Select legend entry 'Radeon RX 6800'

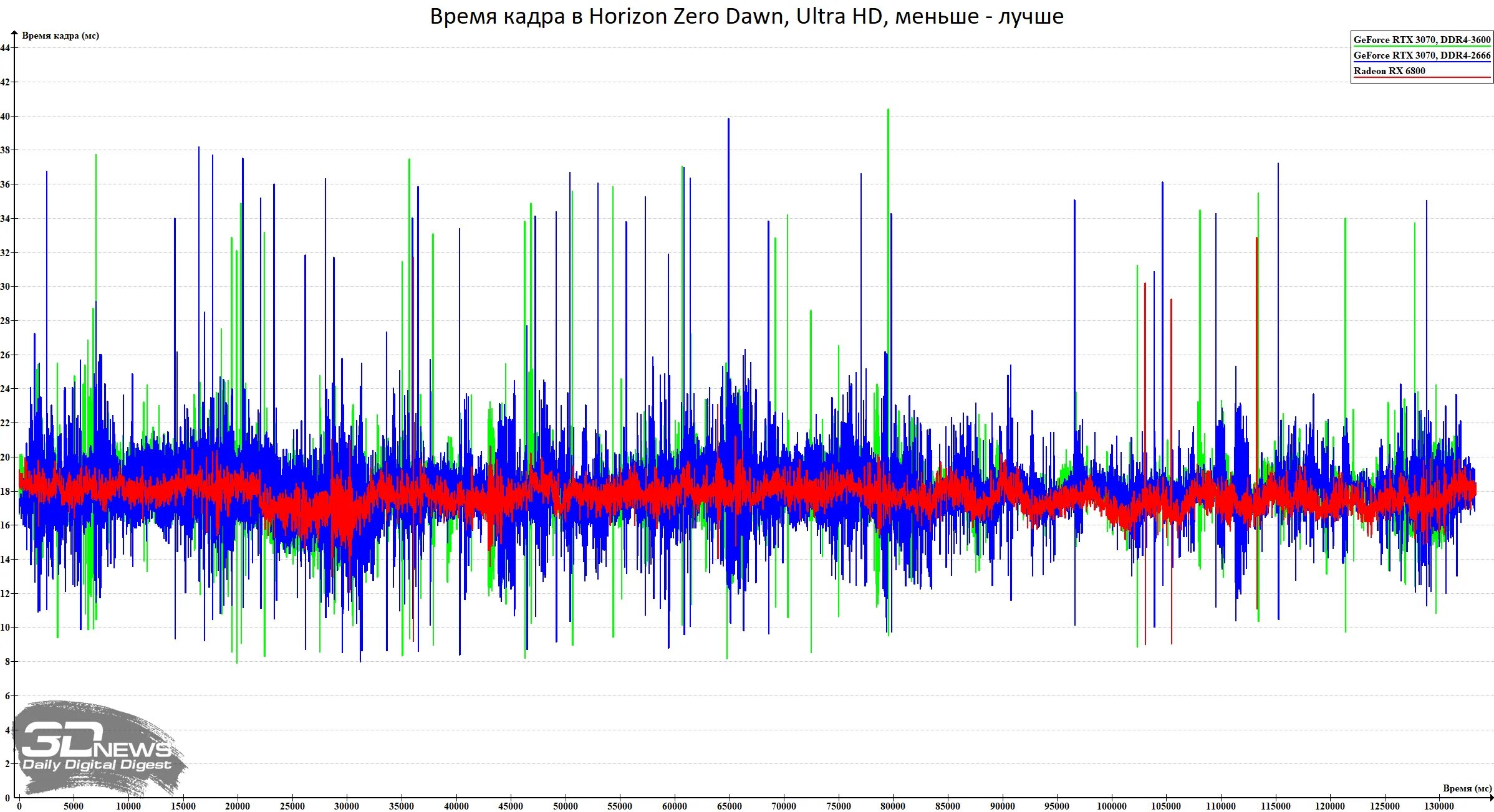click(1389, 71)
